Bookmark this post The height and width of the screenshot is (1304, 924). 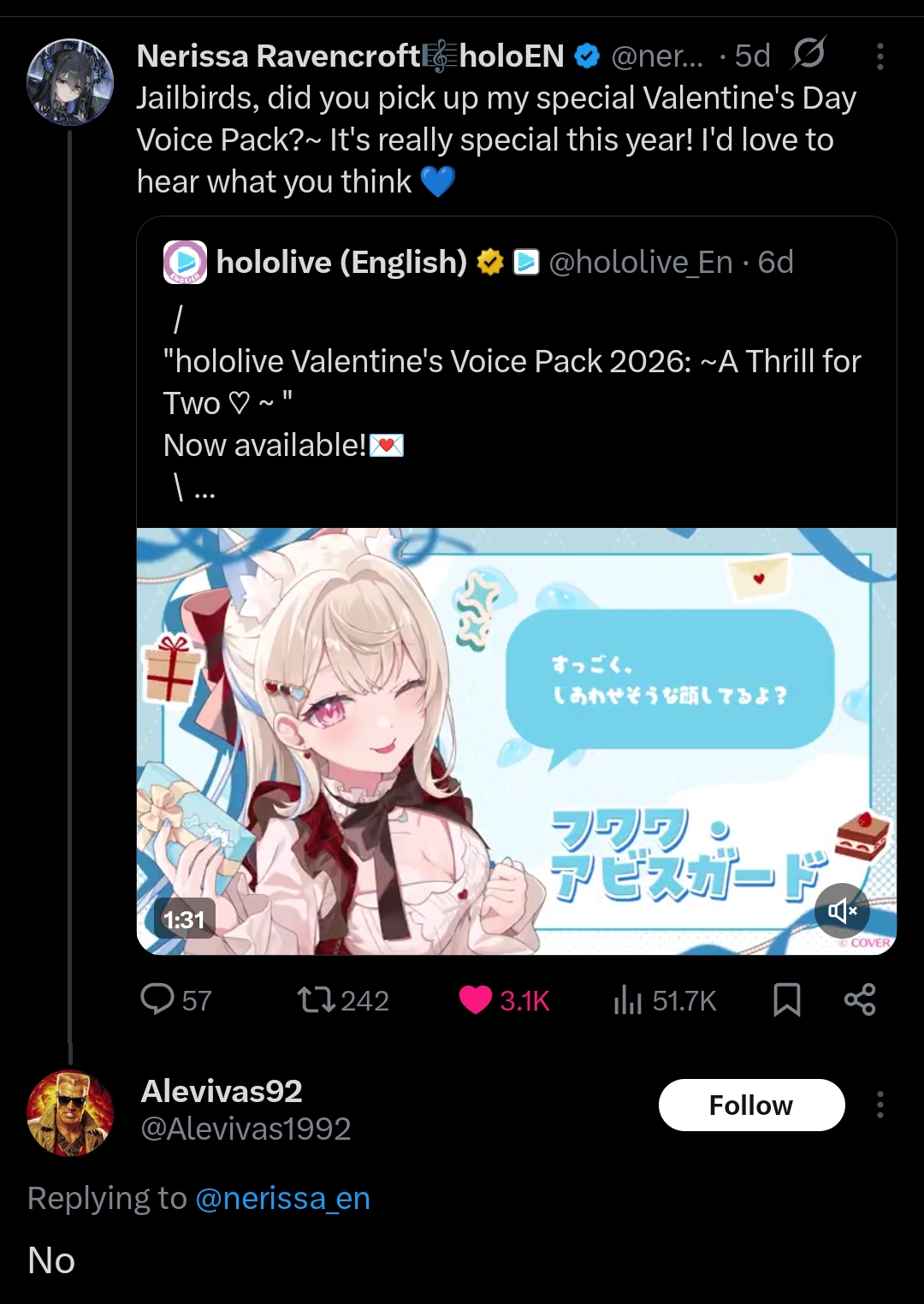point(787,999)
